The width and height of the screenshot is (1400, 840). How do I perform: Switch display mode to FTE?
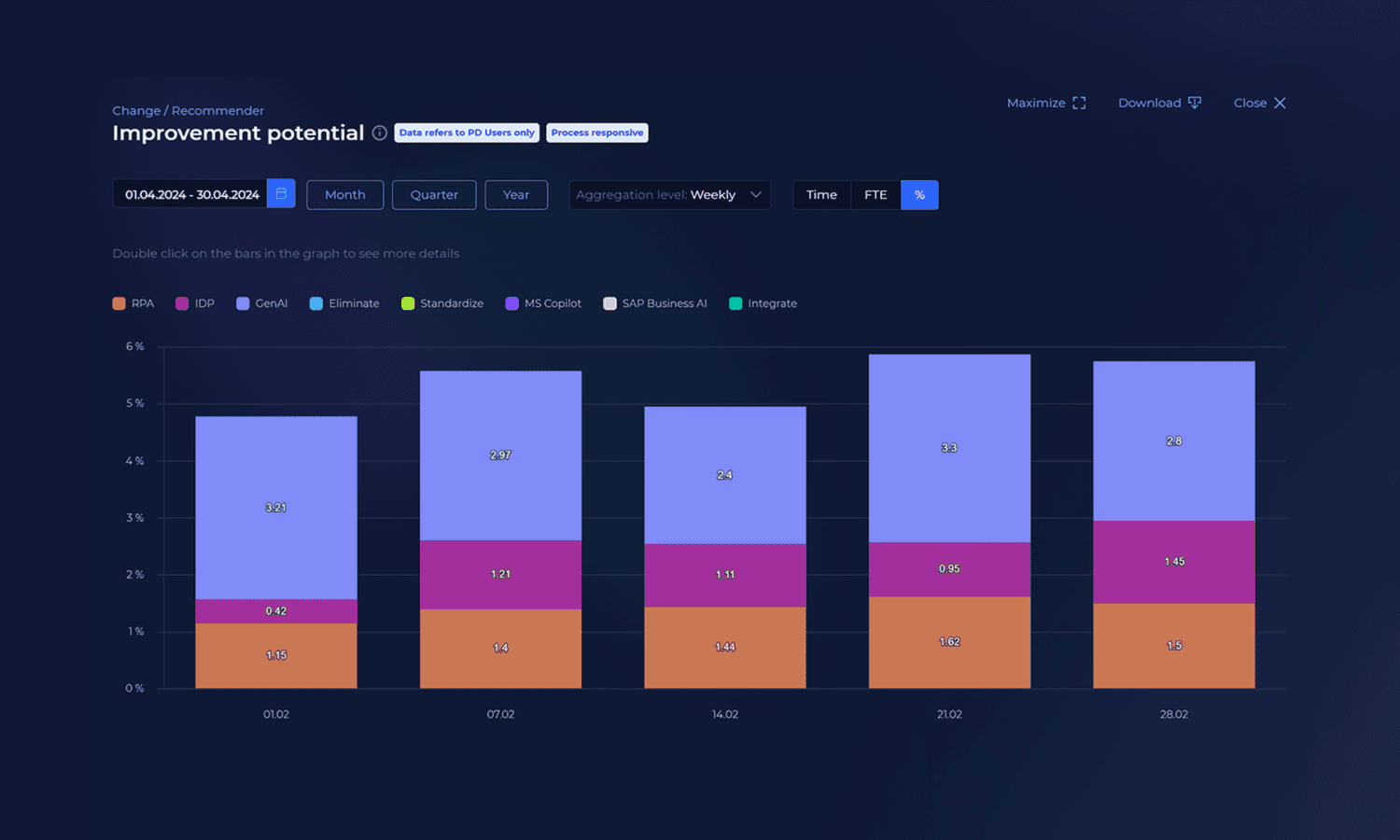click(875, 194)
